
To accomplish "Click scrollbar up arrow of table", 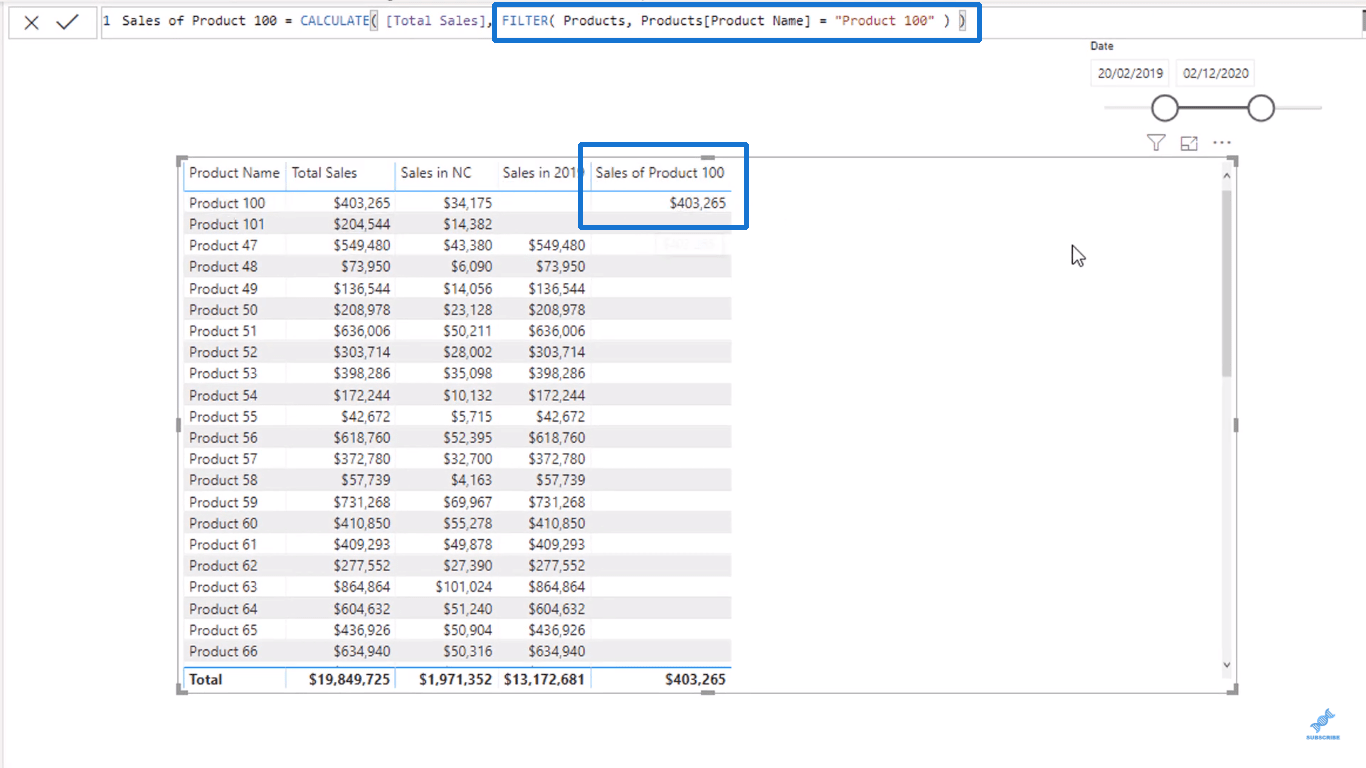I will [x=1227, y=175].
